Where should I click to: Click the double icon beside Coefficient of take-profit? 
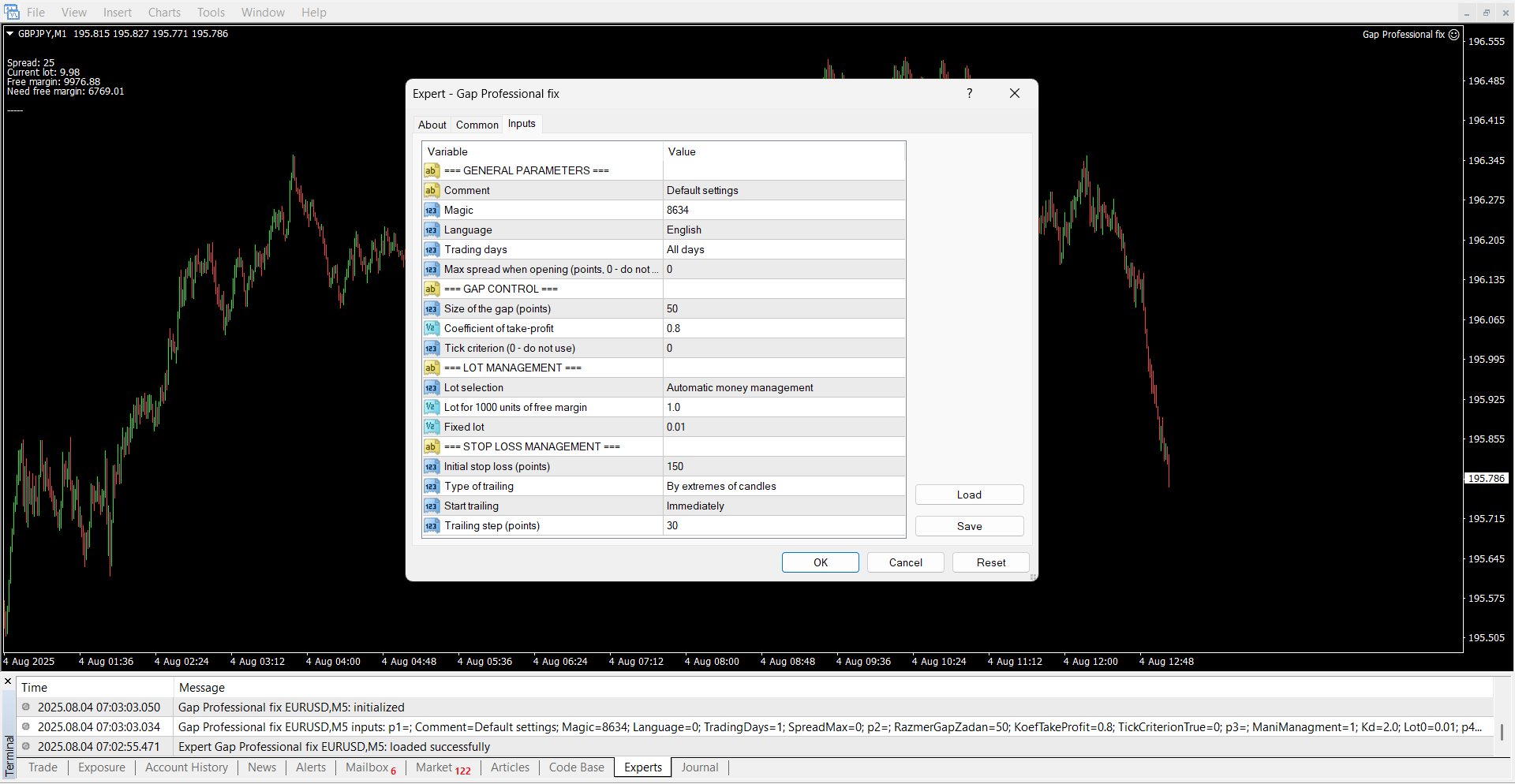[x=431, y=329]
